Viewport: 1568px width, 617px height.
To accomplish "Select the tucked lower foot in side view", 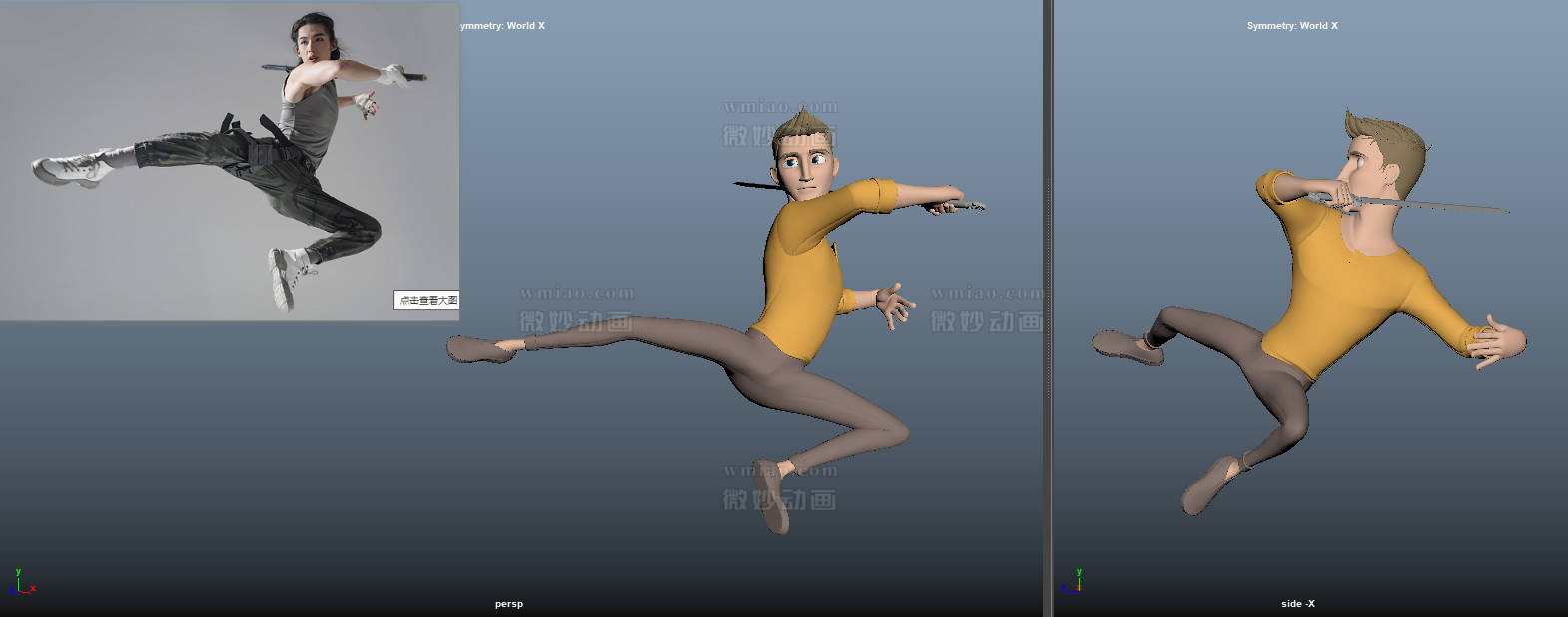I will 1210,486.
